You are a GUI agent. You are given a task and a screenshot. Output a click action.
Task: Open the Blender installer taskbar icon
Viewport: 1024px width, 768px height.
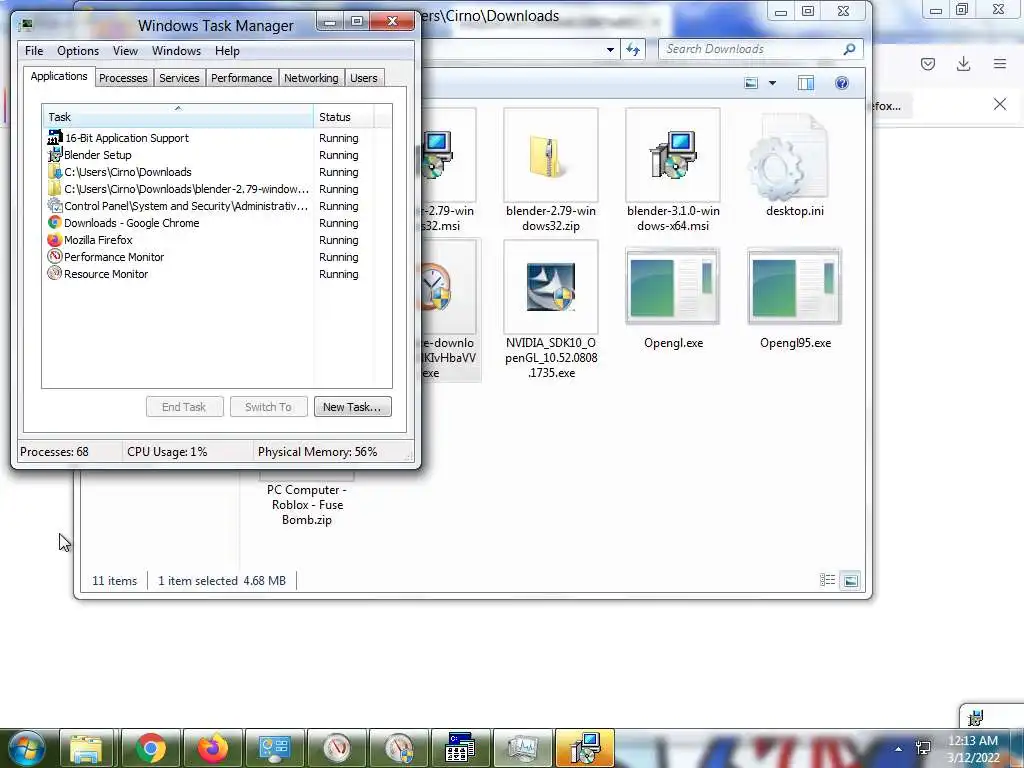pos(584,748)
